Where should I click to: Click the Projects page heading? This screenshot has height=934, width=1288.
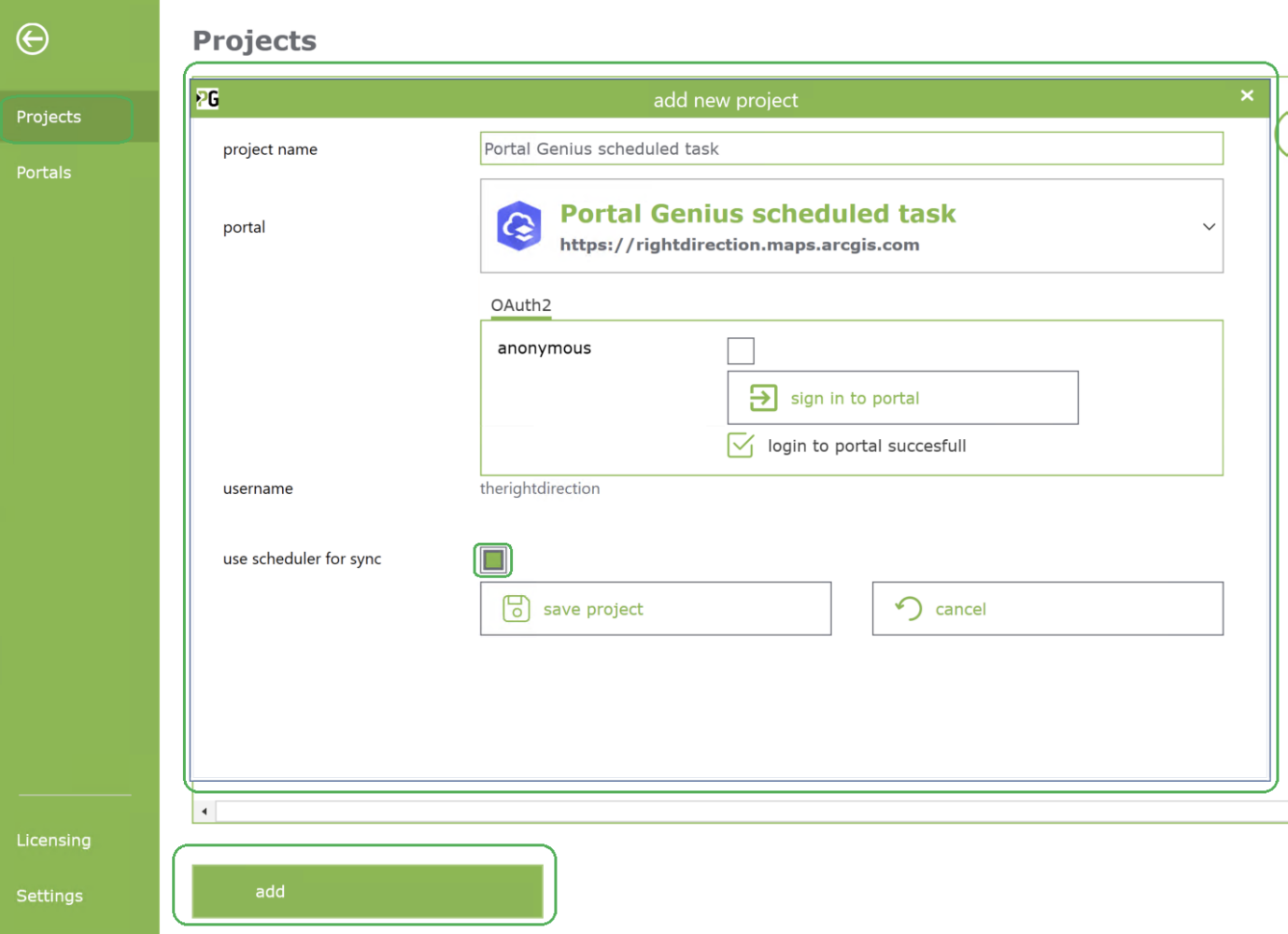(254, 41)
